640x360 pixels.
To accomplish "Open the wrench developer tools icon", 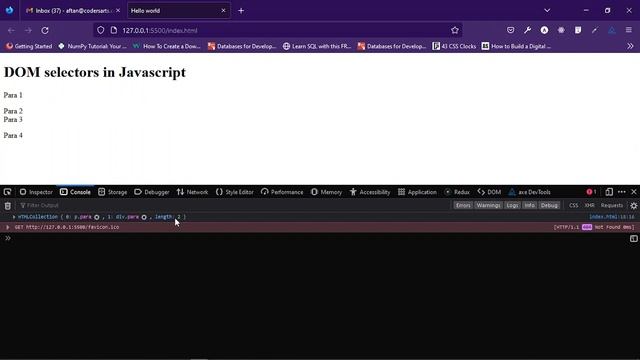I will point(527,30).
